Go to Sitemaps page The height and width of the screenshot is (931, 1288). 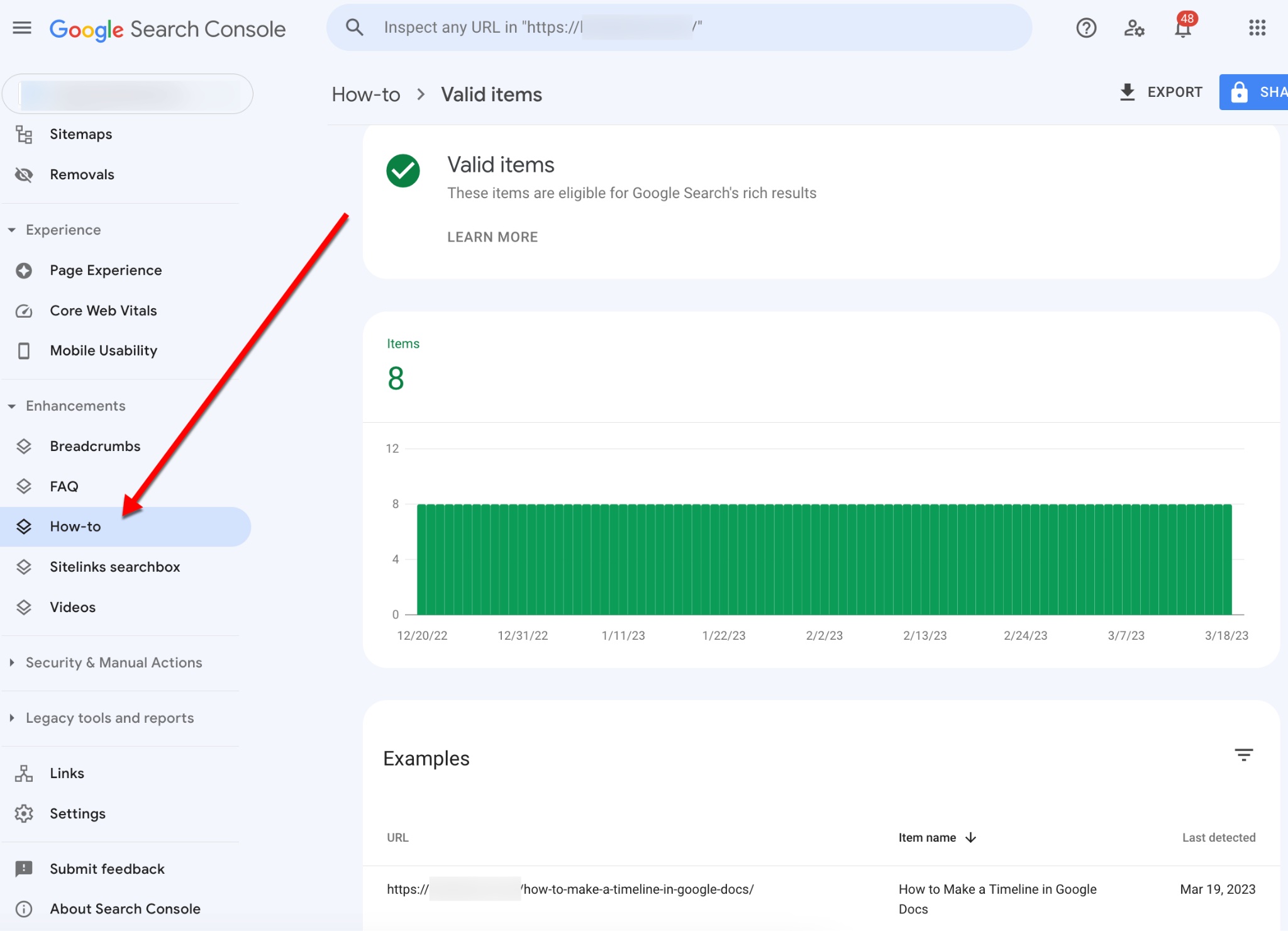[80, 134]
